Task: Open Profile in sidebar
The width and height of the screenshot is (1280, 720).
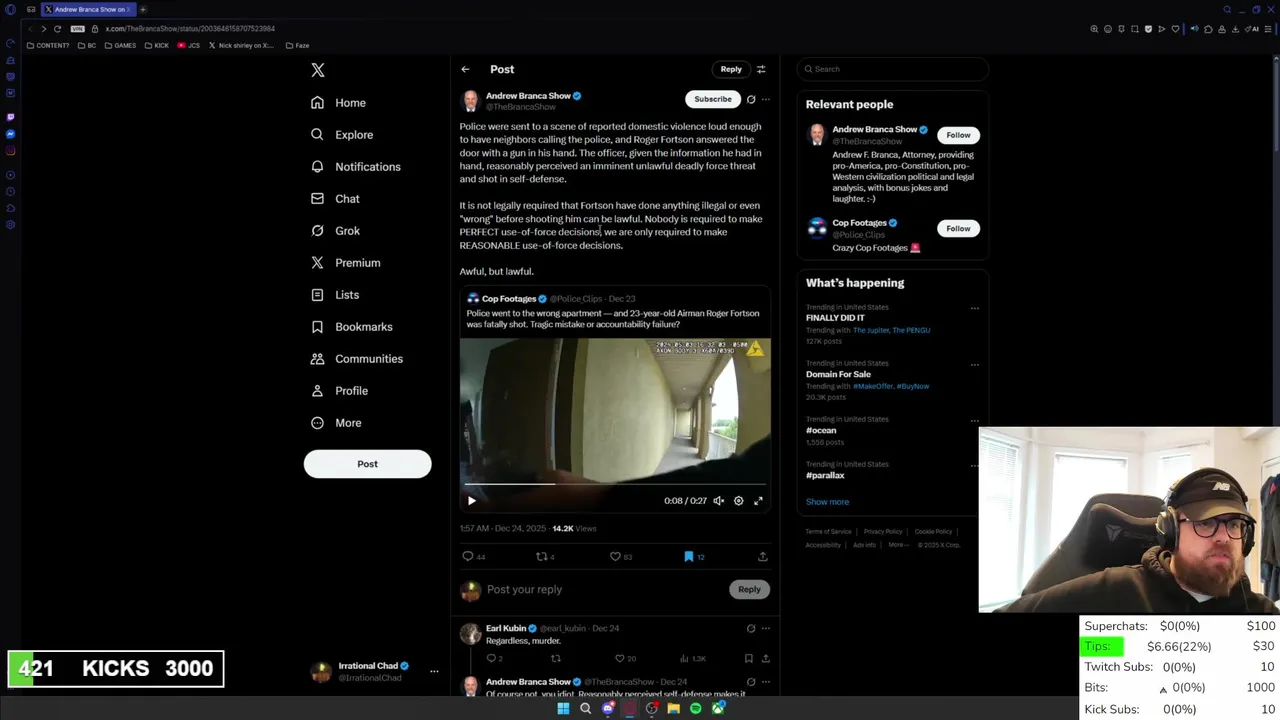Action: click(x=339, y=391)
